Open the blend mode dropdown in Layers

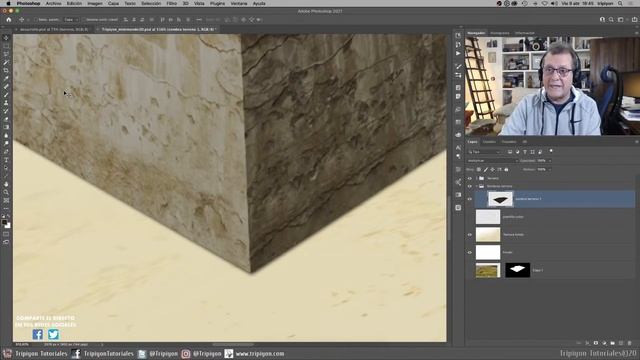click(x=492, y=161)
